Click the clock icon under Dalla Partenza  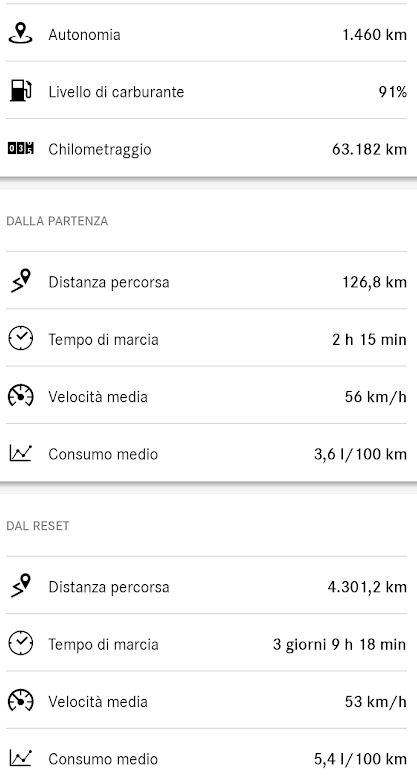pyautogui.click(x=20, y=338)
